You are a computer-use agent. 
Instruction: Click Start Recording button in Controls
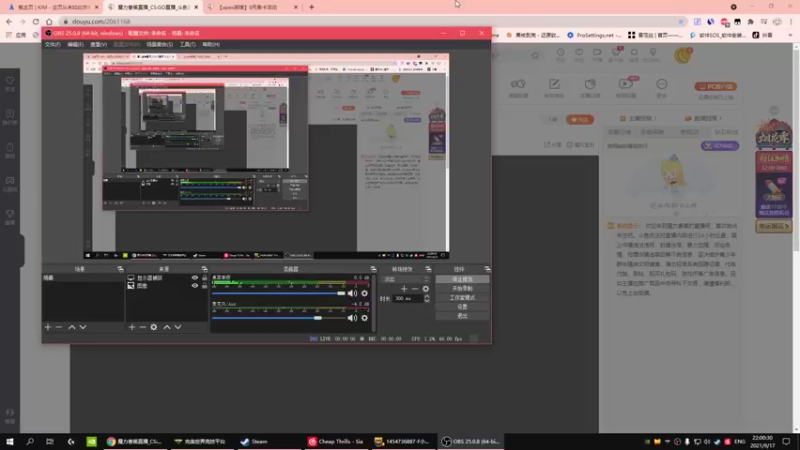pos(462,288)
